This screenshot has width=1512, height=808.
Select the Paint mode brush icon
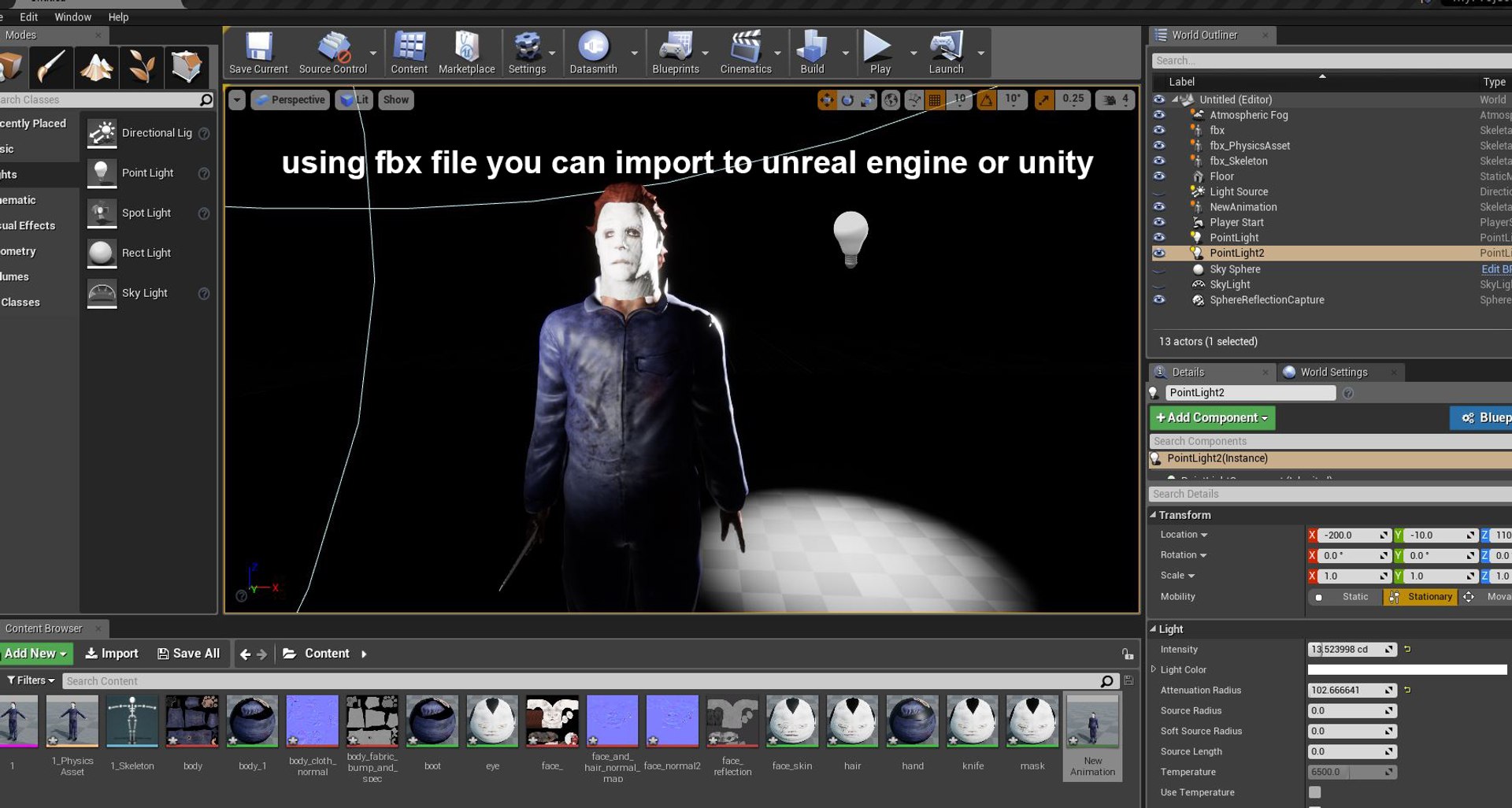pyautogui.click(x=51, y=66)
